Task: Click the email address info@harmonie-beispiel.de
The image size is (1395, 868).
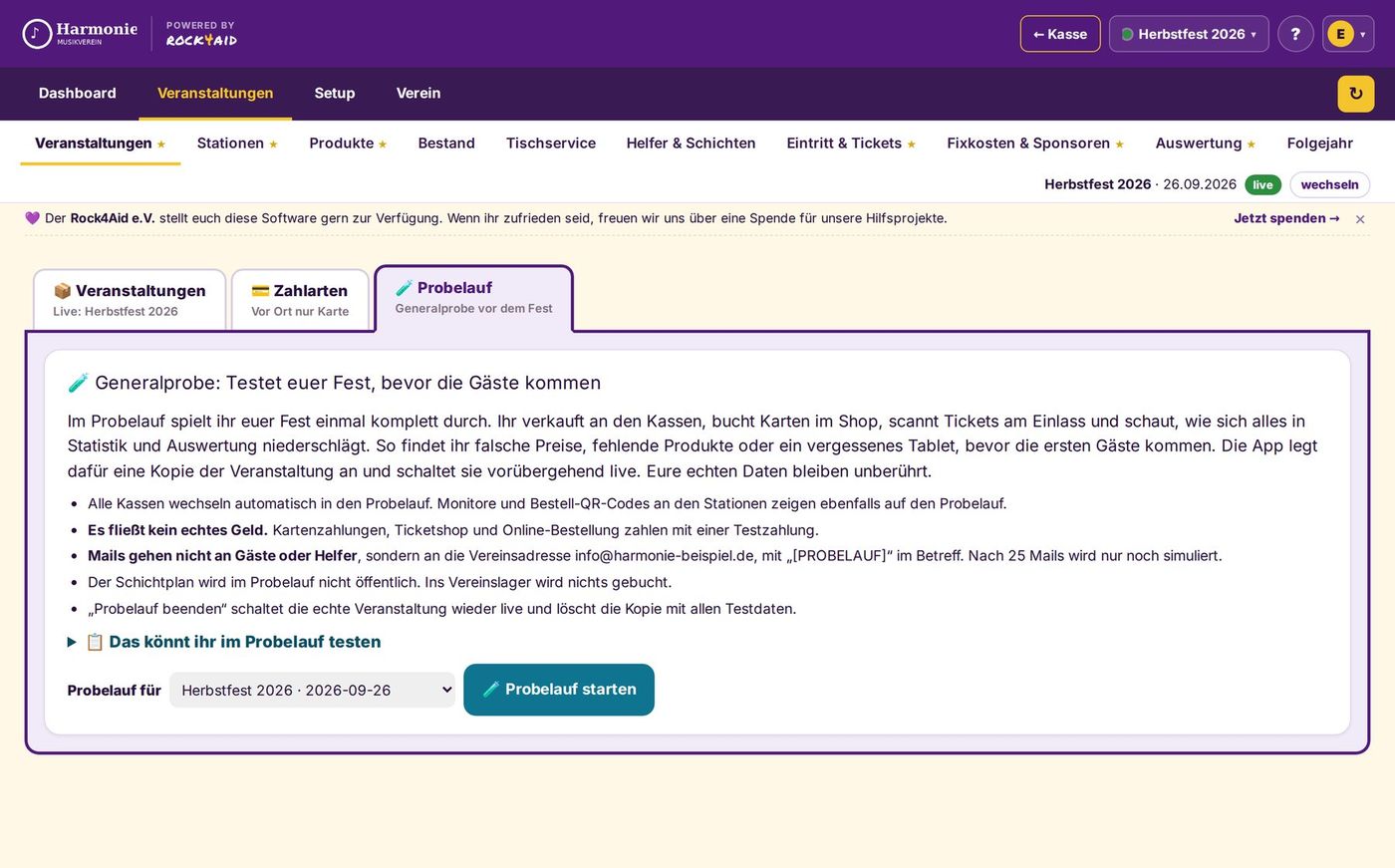Action: [666, 556]
